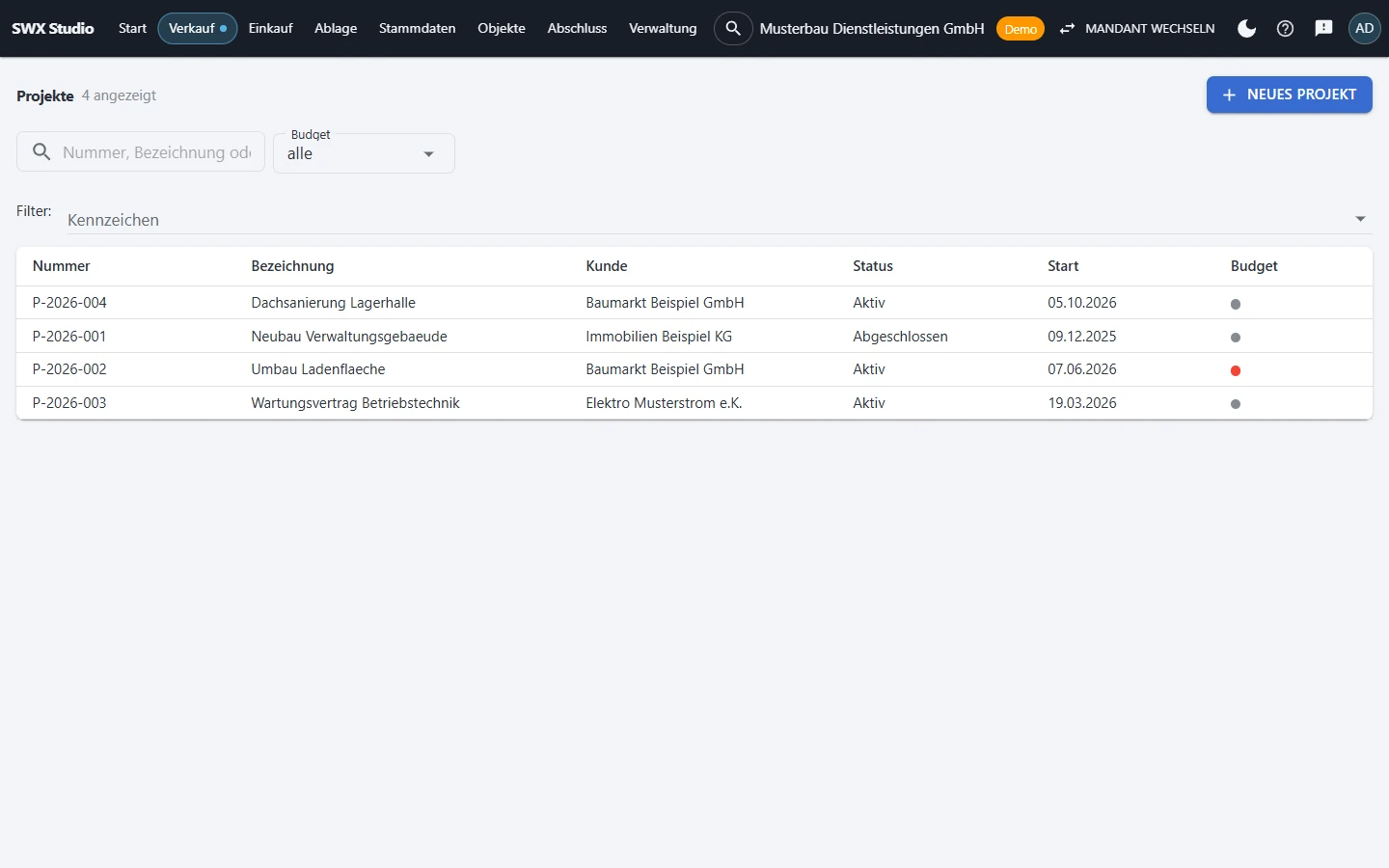
Task: Click the Abgeschlossen status cell
Action: click(x=900, y=337)
